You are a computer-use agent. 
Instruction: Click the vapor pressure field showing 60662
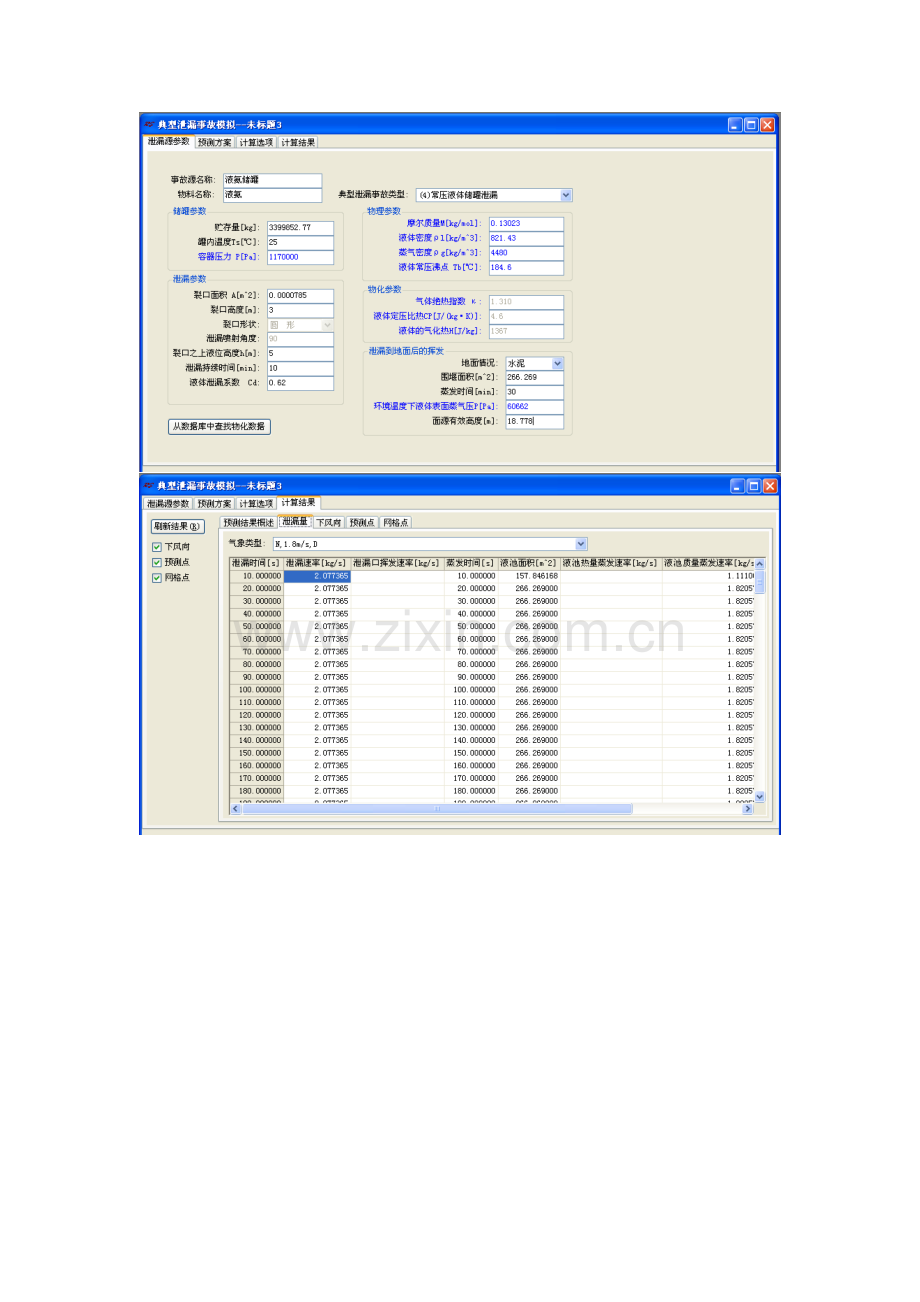[x=534, y=406]
